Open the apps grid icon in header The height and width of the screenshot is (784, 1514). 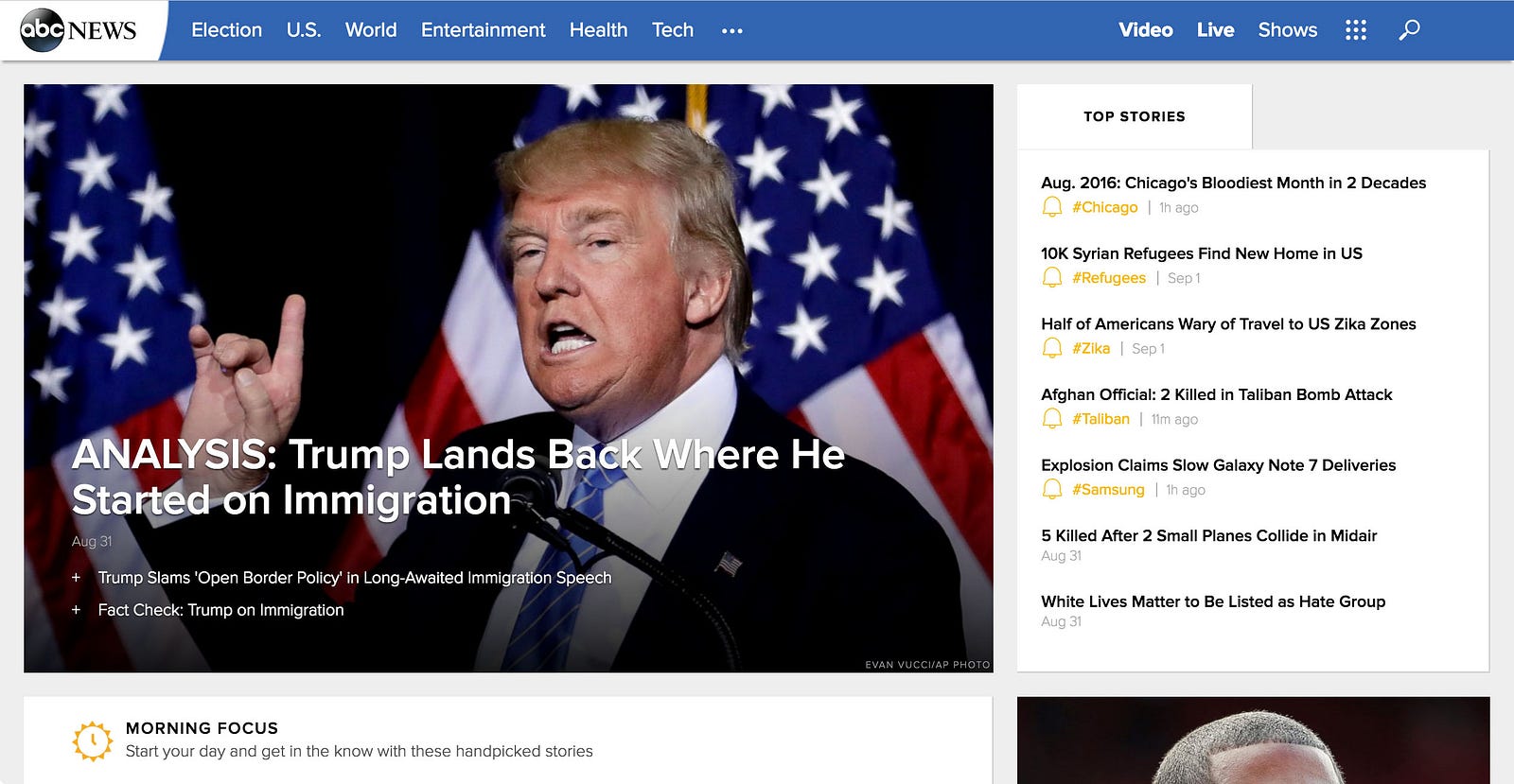pos(1356,30)
